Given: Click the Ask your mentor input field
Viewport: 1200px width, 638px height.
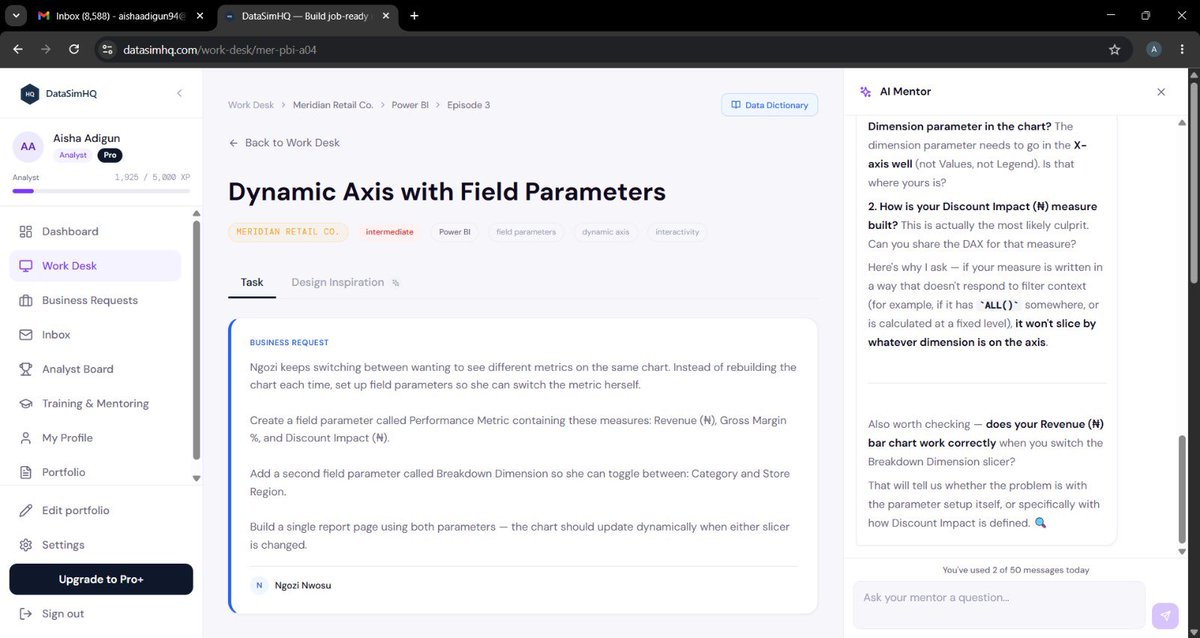Looking at the screenshot, I should pos(999,605).
